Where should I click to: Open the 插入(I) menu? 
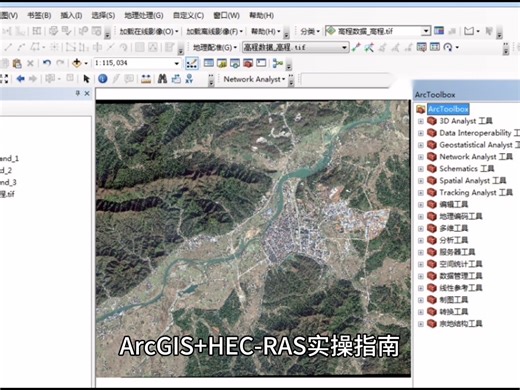[71, 15]
